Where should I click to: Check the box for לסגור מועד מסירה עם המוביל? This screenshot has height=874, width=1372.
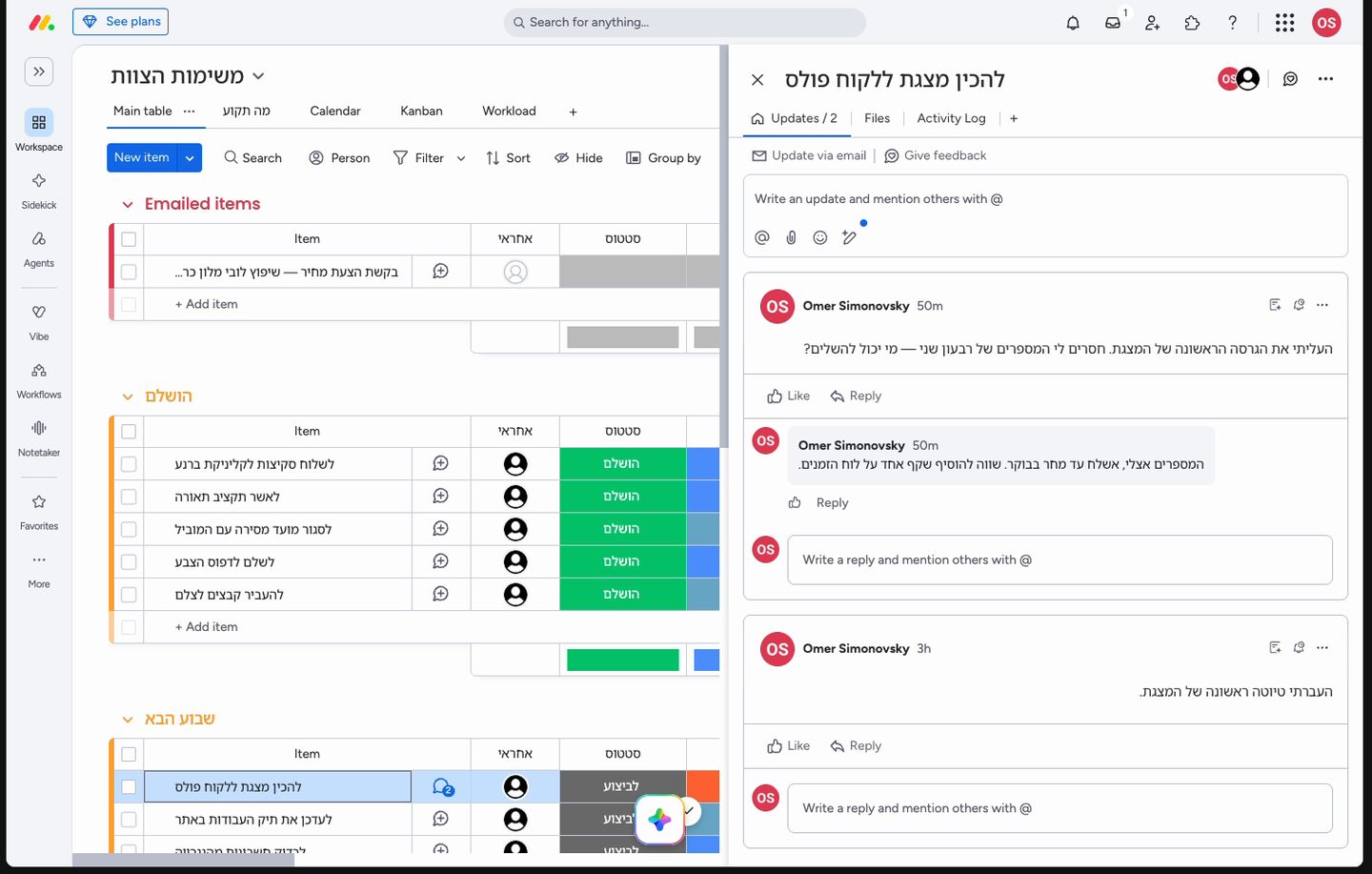click(129, 529)
